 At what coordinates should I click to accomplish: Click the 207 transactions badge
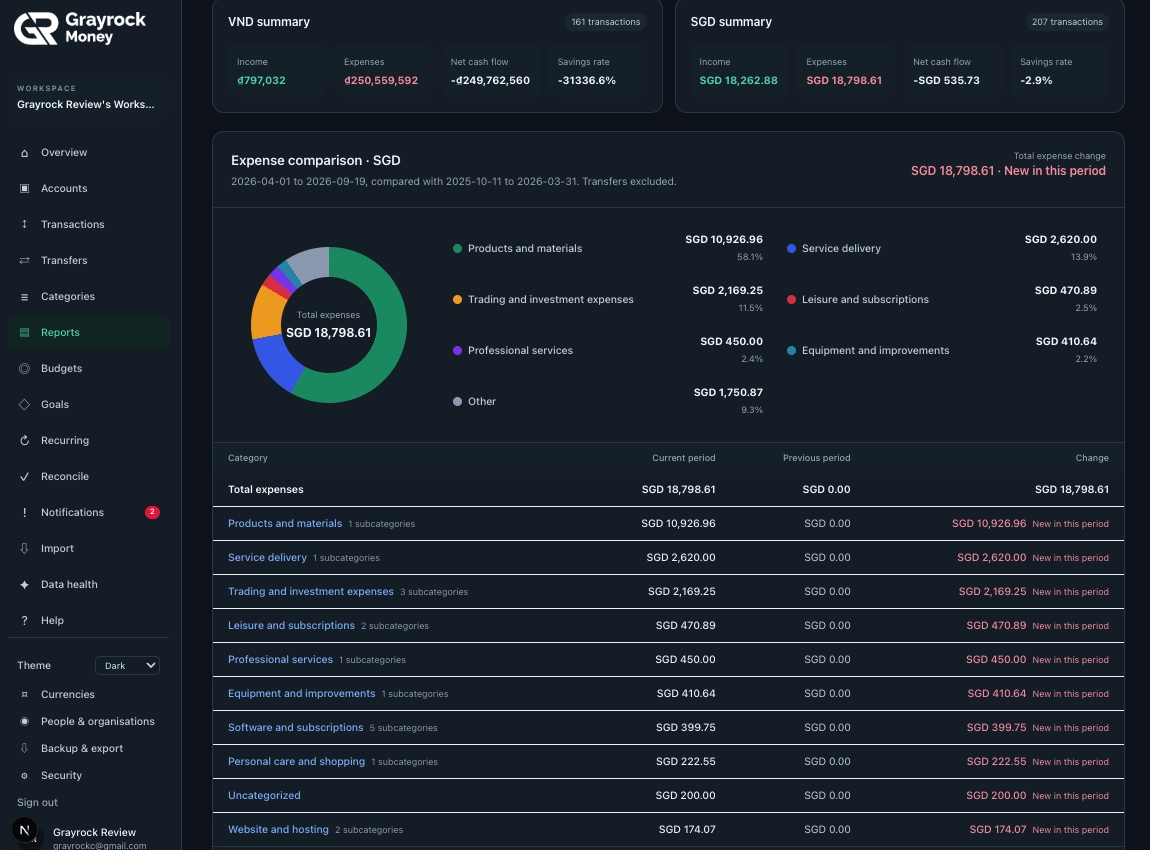[1067, 22]
